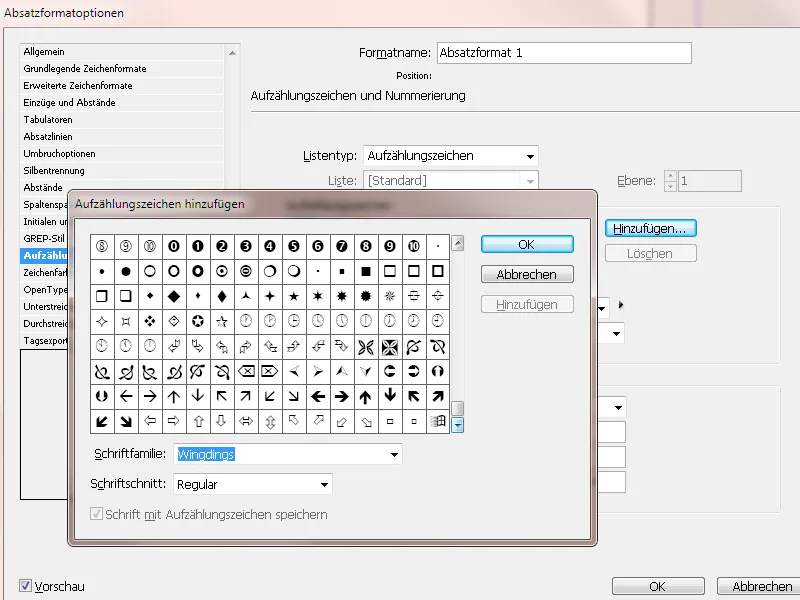The height and width of the screenshot is (600, 800).
Task: Select the Umbruchoptionen category
Action: click(122, 154)
